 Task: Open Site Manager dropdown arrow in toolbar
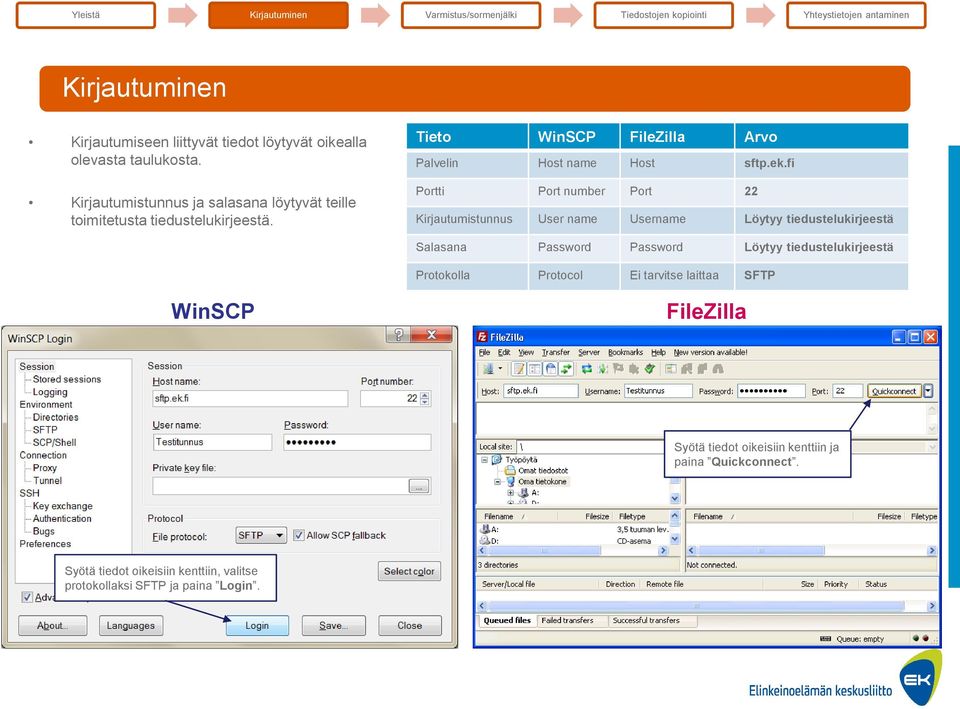click(500, 369)
